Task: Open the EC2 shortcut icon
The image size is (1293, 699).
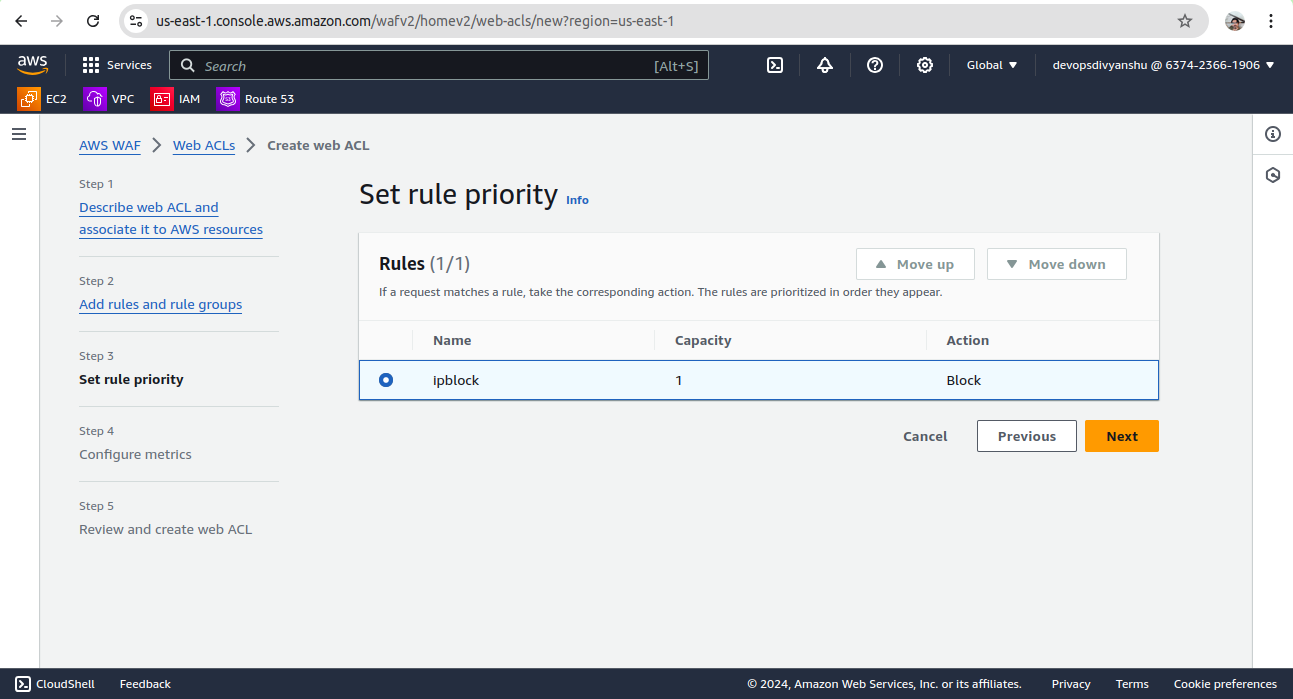Action: 29,99
